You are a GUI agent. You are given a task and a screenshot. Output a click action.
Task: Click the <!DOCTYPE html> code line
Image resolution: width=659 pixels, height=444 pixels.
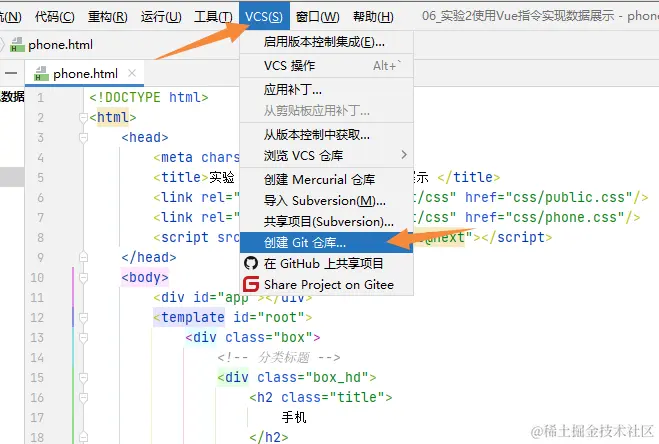(149, 98)
